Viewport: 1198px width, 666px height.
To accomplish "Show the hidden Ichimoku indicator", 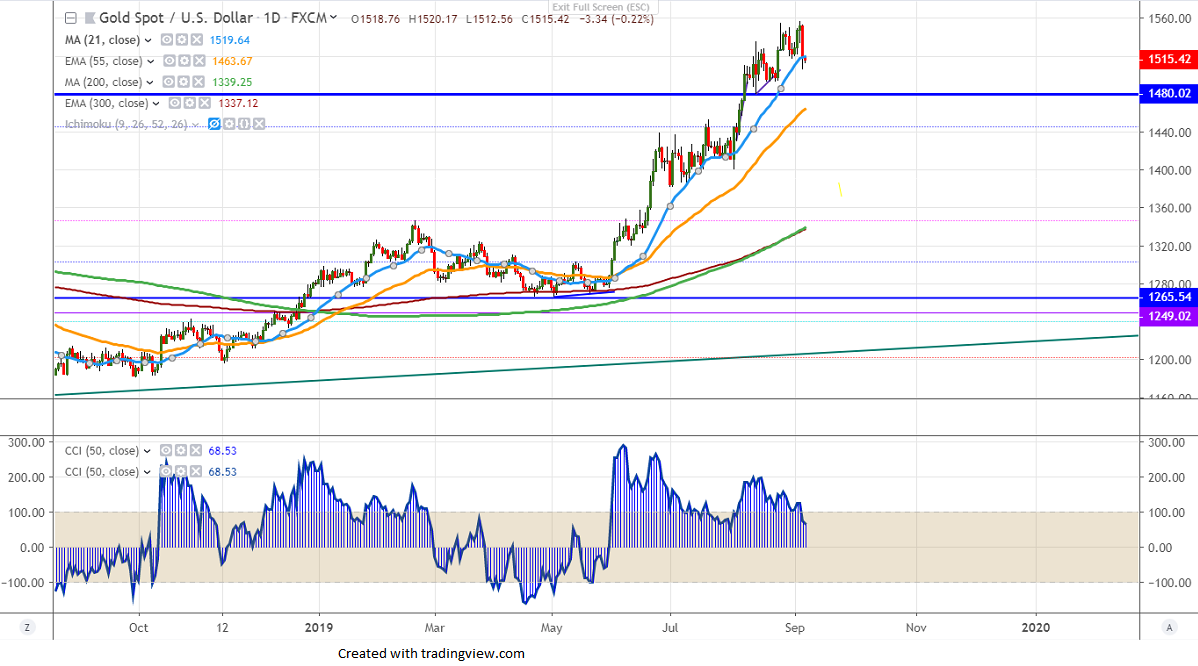I will coord(215,124).
